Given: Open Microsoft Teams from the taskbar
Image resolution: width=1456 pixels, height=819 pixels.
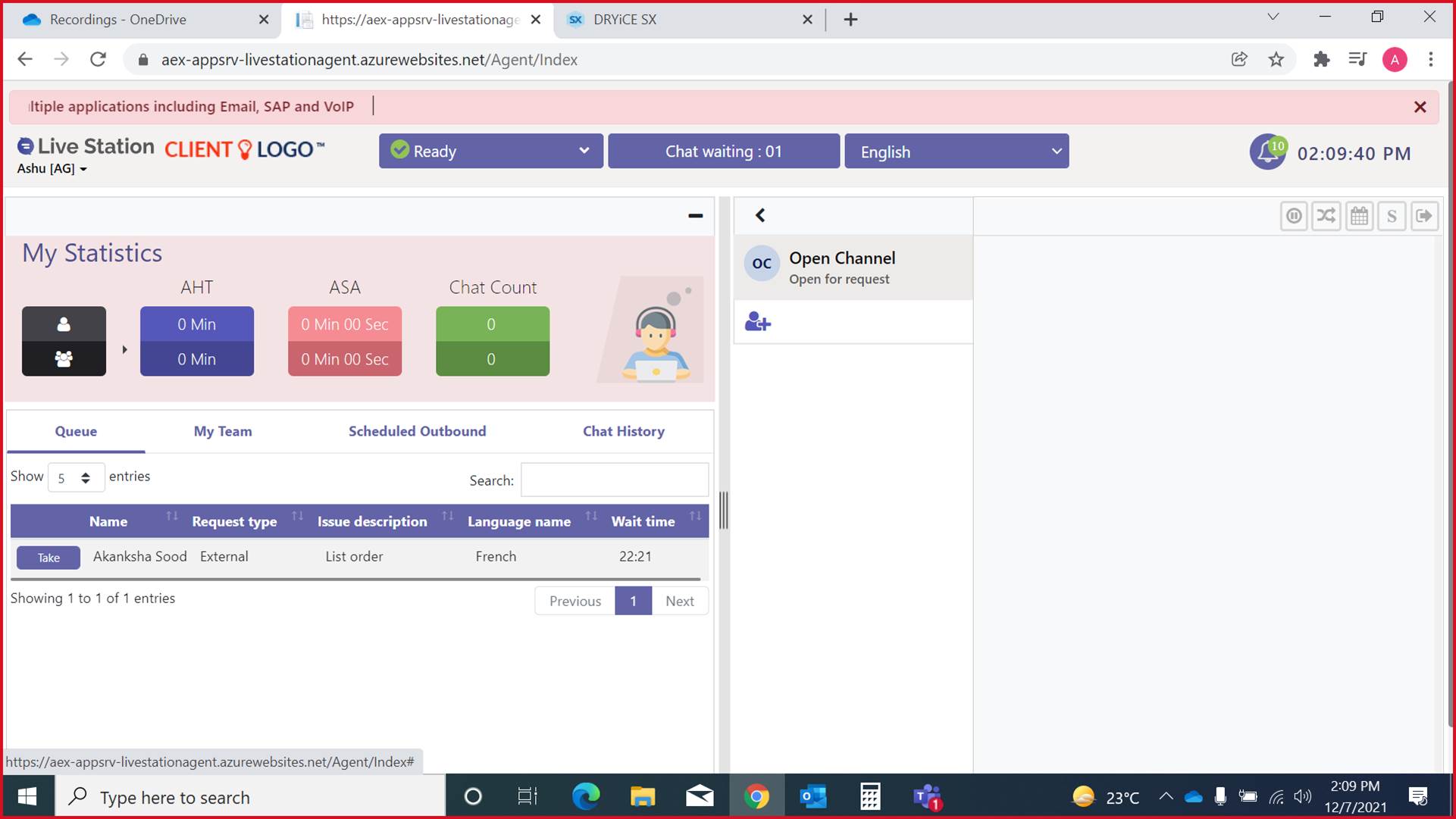Looking at the screenshot, I should [x=925, y=796].
